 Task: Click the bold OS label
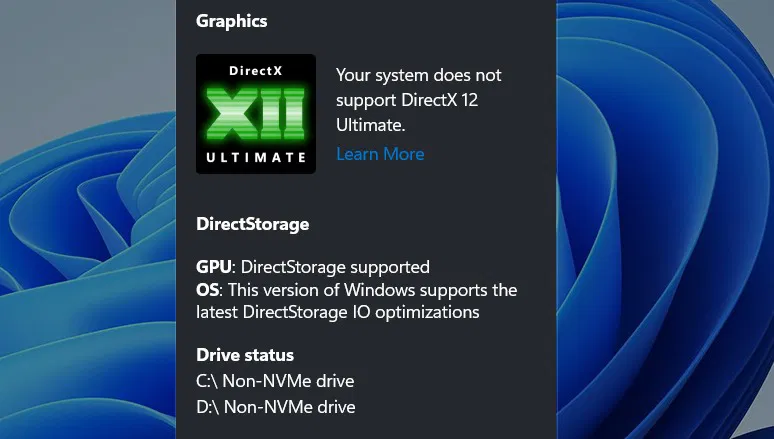click(x=207, y=290)
